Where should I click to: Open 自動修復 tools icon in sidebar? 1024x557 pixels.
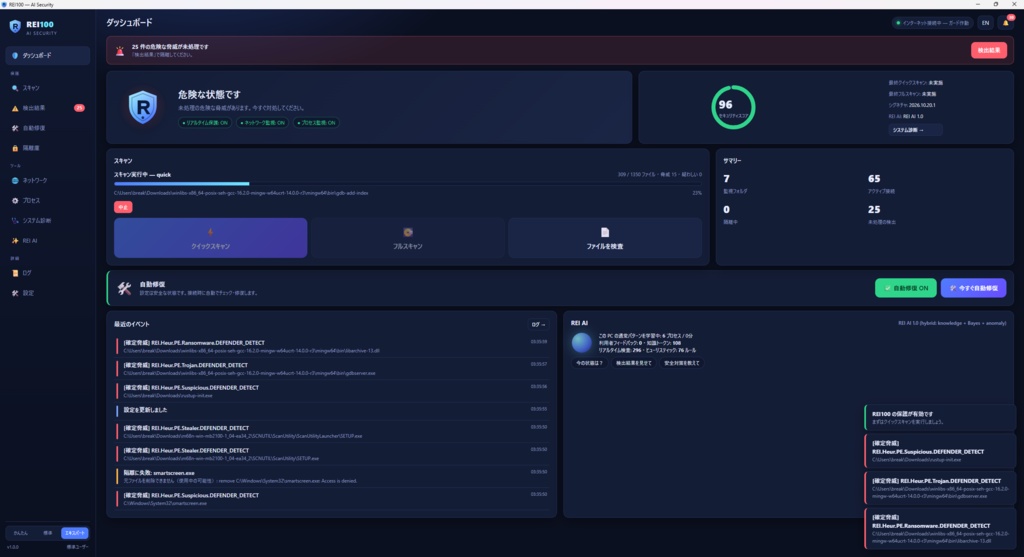tap(15, 128)
